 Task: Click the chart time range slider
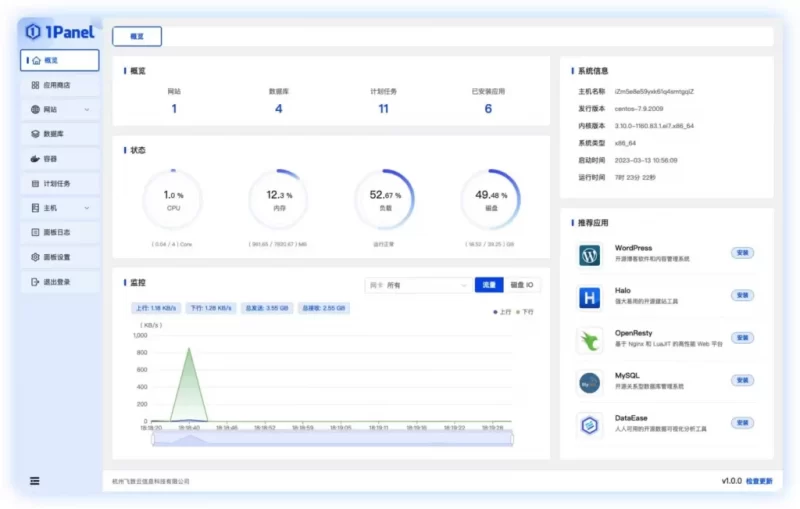click(332, 438)
